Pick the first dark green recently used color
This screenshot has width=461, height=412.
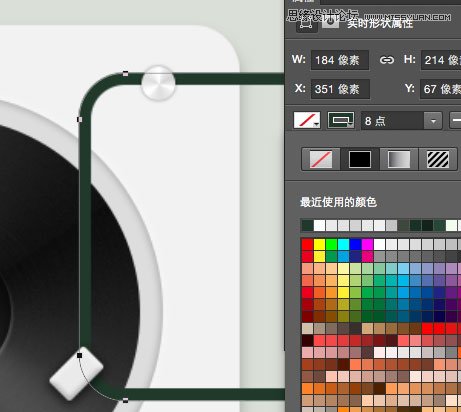coord(307,226)
